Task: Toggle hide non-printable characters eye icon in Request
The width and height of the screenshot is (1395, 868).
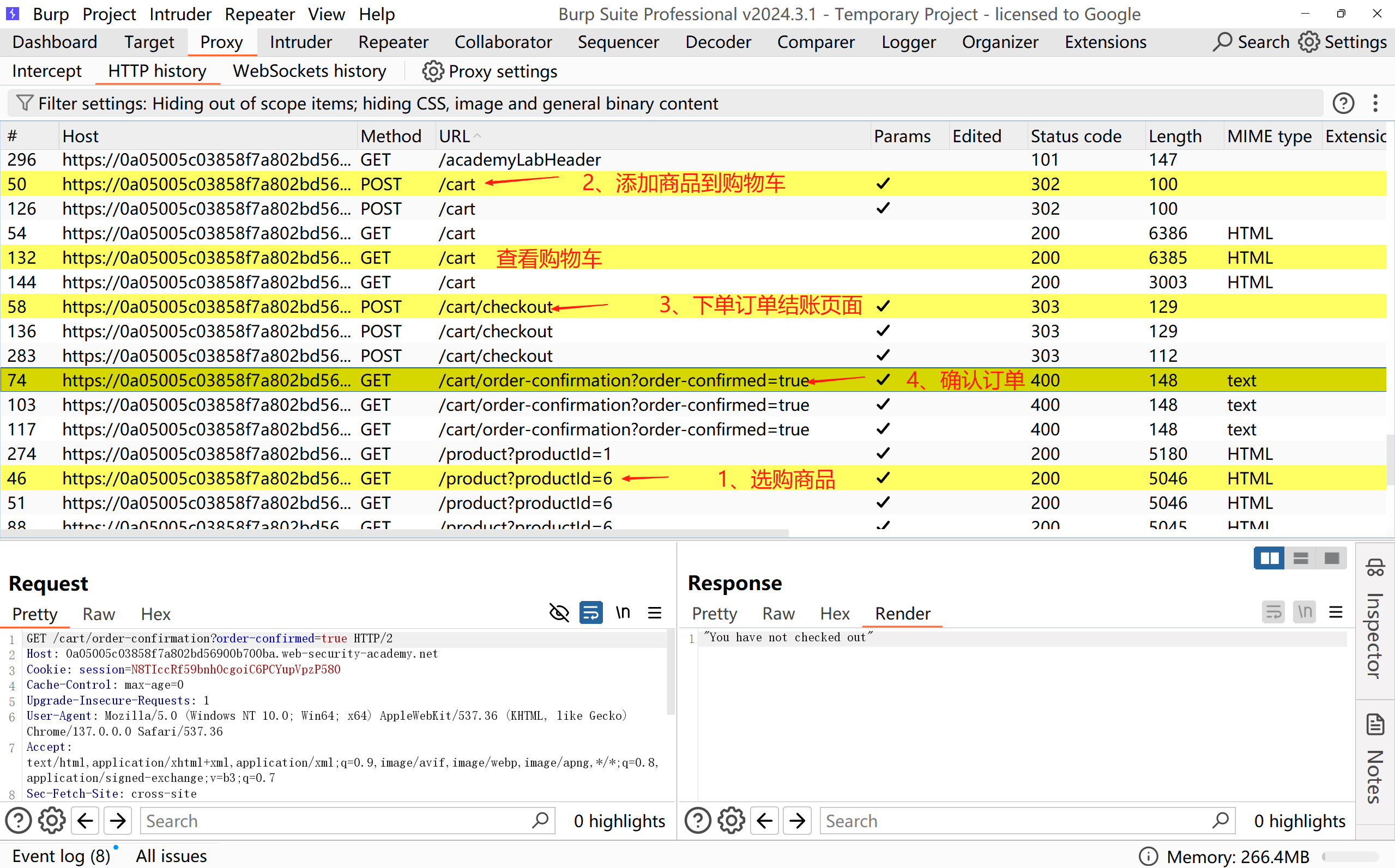Action: coord(559,612)
